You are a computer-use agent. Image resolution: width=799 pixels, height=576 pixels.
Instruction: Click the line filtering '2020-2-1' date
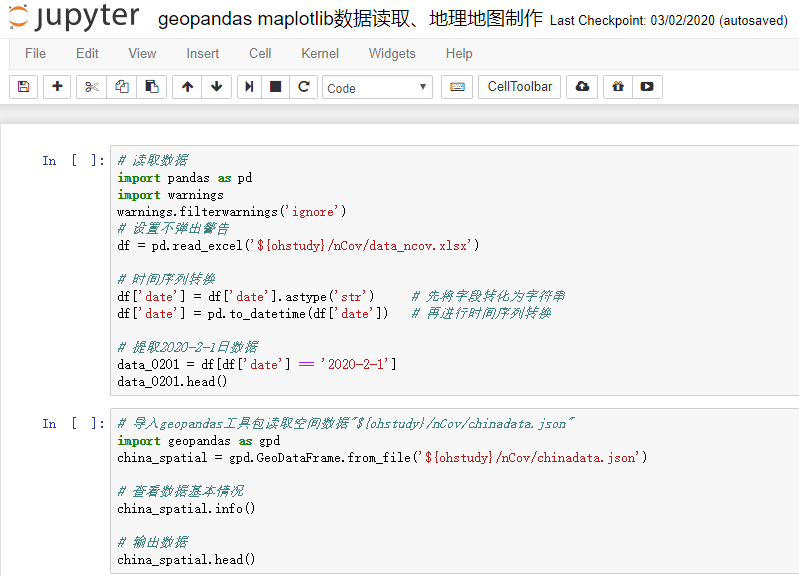pos(257,364)
